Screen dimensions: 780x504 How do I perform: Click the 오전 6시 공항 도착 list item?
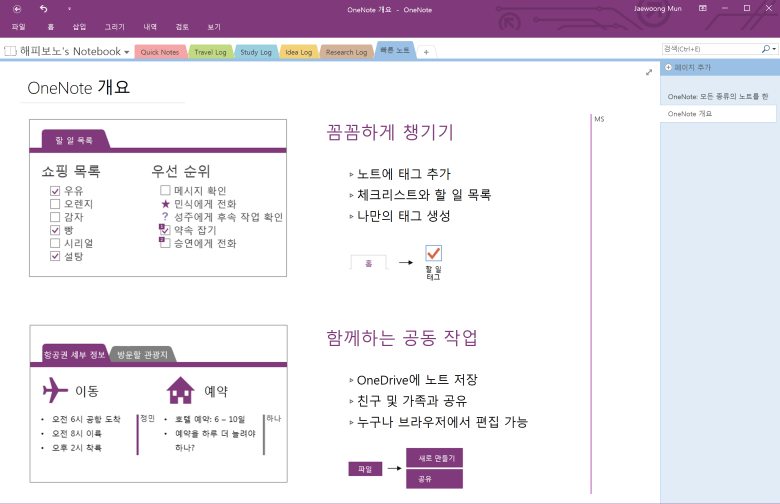click(86, 419)
